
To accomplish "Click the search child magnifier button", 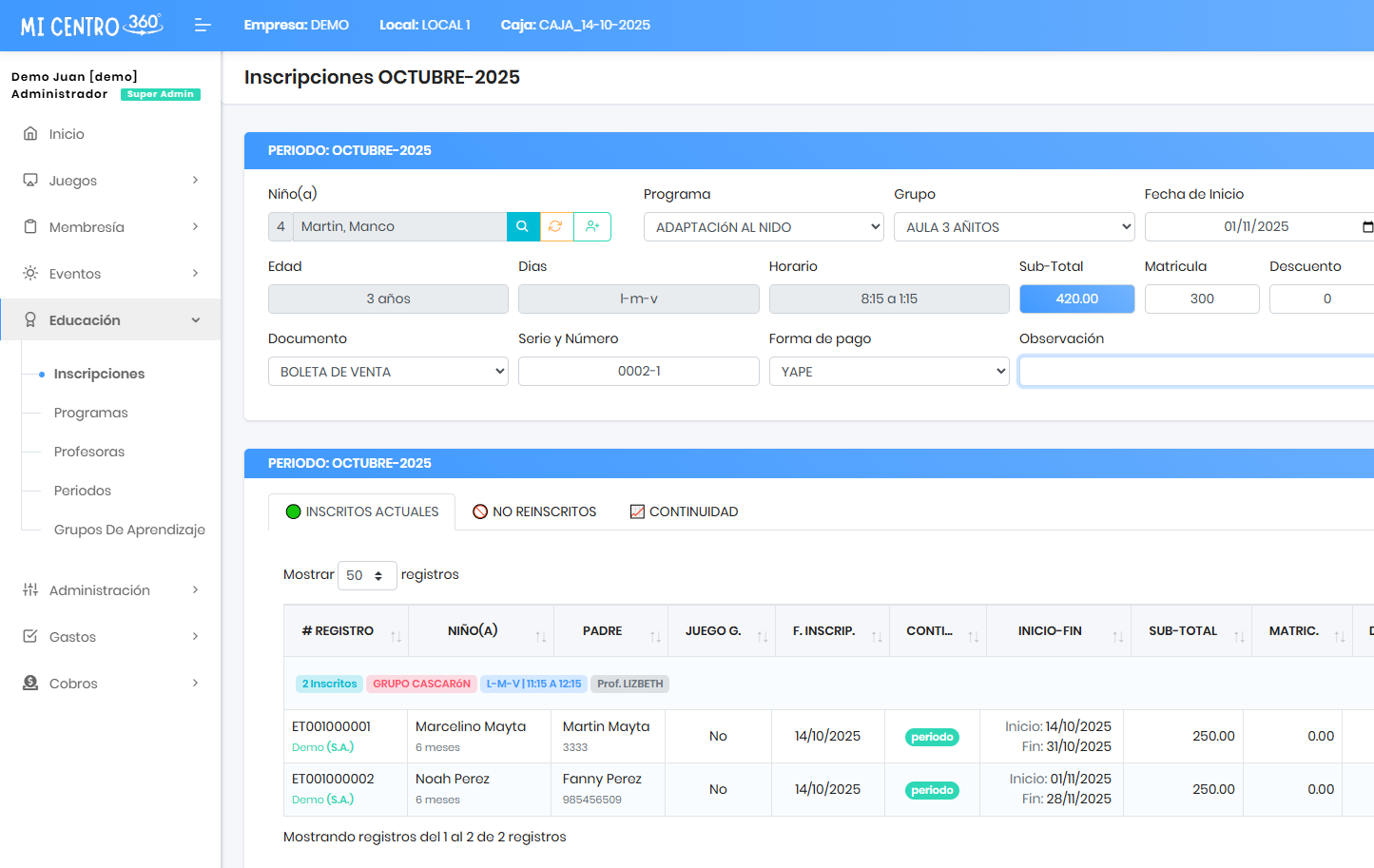I will [522, 226].
